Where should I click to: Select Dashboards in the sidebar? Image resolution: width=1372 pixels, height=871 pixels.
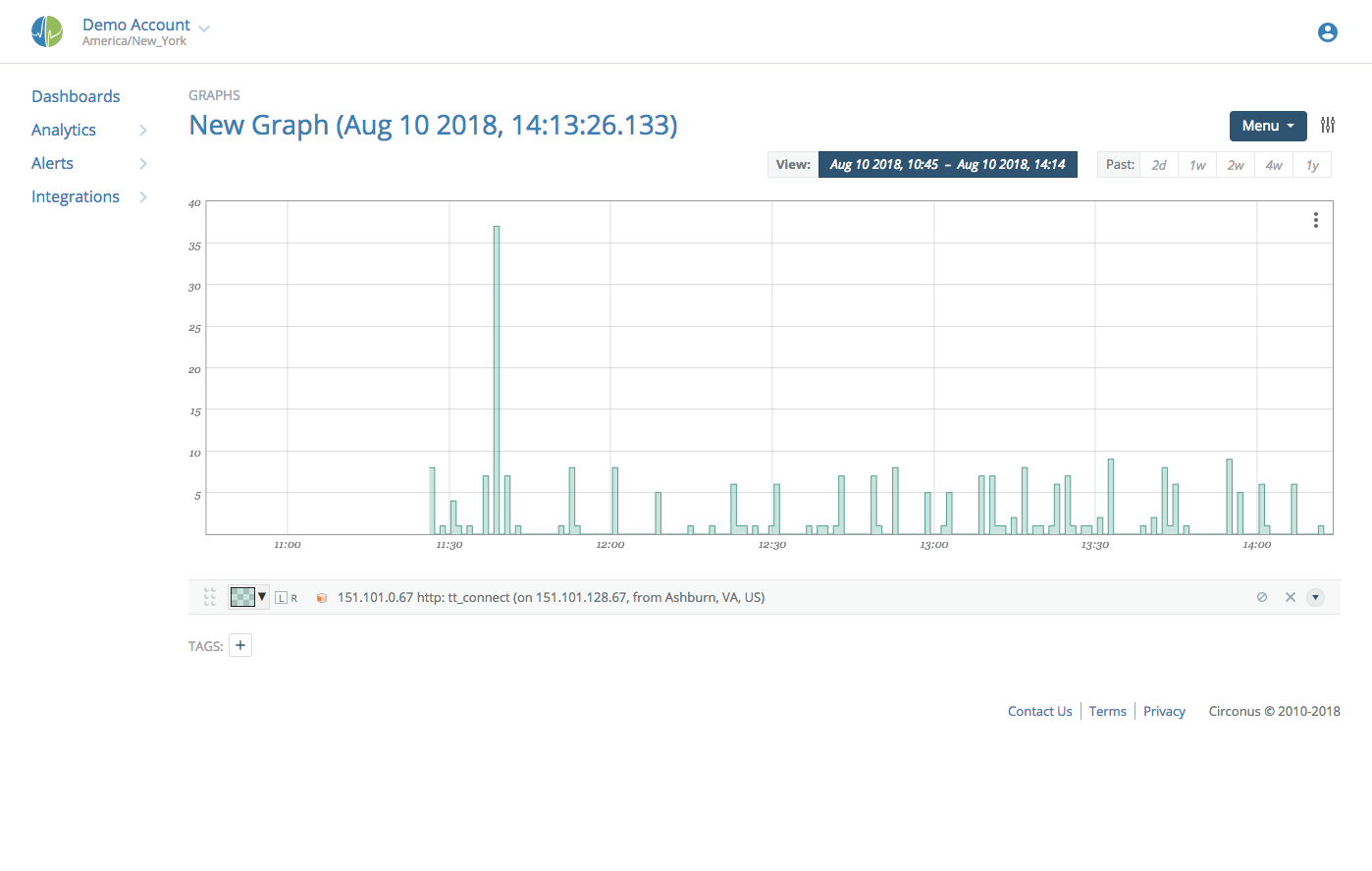point(76,95)
